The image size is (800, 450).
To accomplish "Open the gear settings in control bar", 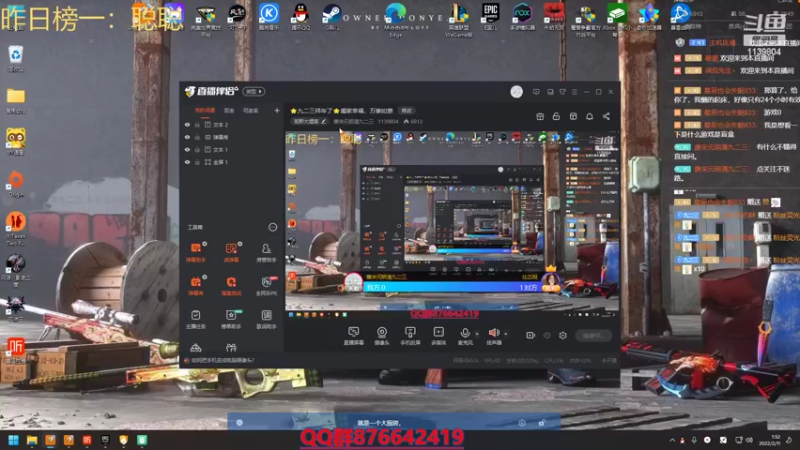I will [x=563, y=335].
